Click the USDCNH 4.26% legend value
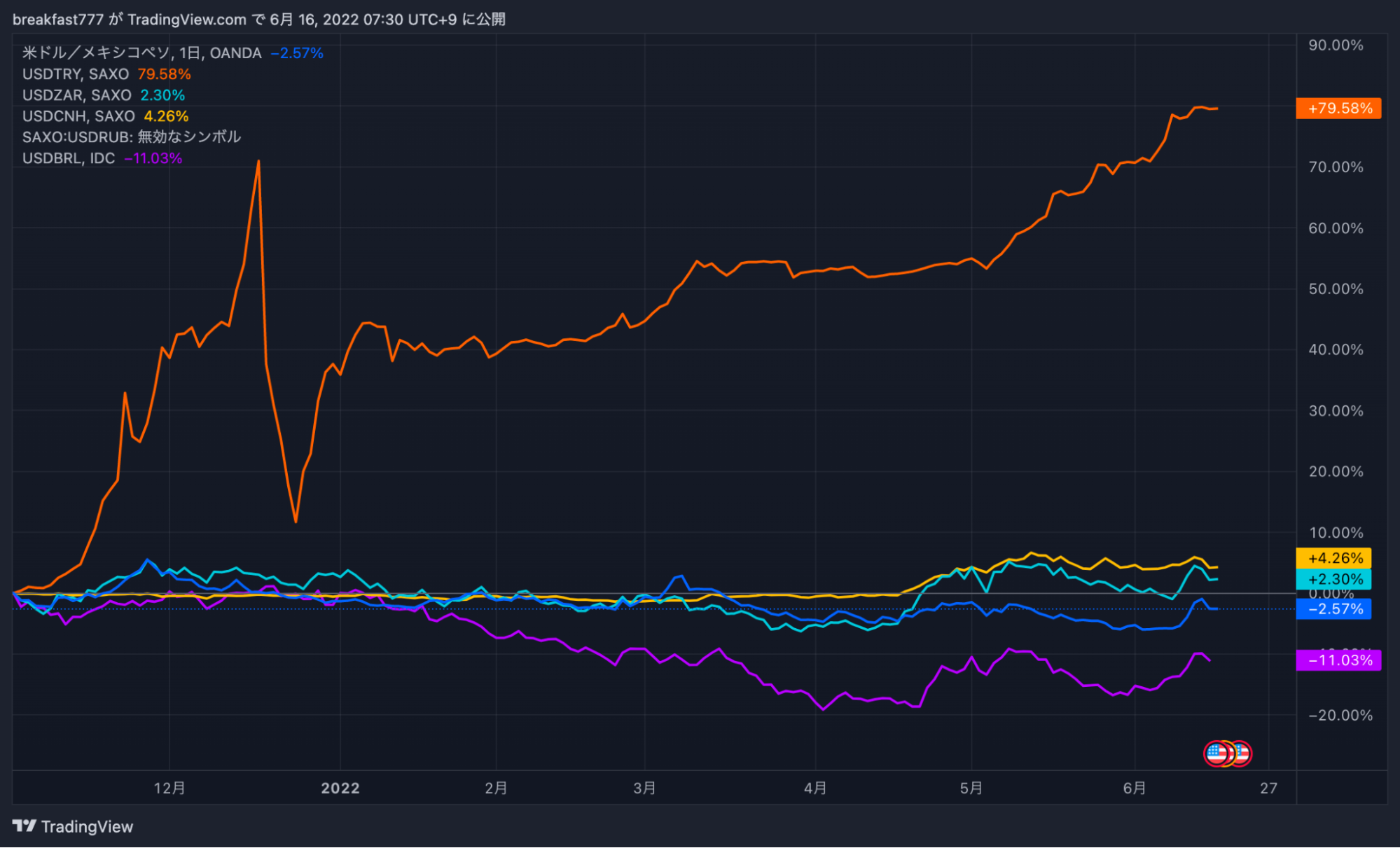This screenshot has width=1400, height=848. (166, 116)
